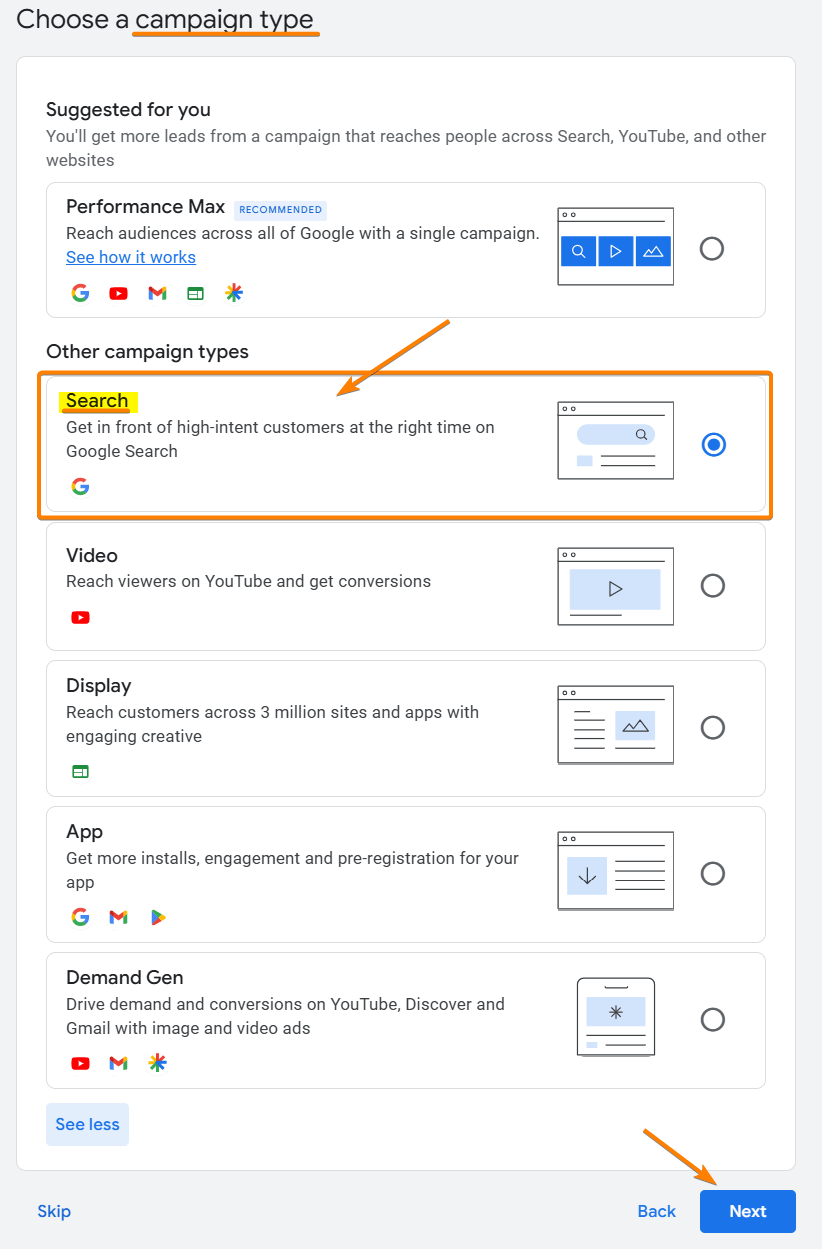Select the Performance Max radio button

coord(712,249)
